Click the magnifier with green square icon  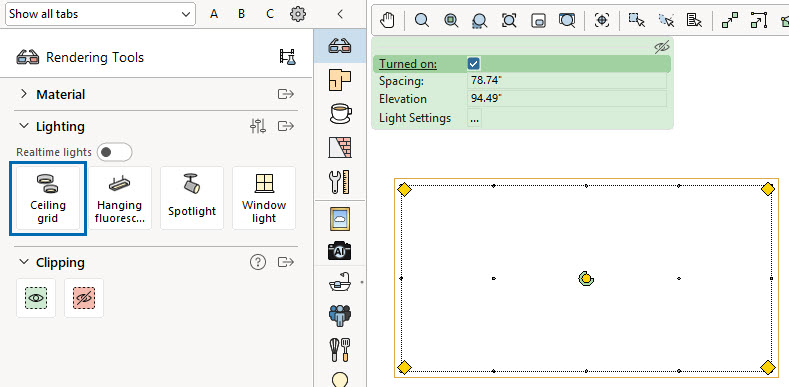451,20
